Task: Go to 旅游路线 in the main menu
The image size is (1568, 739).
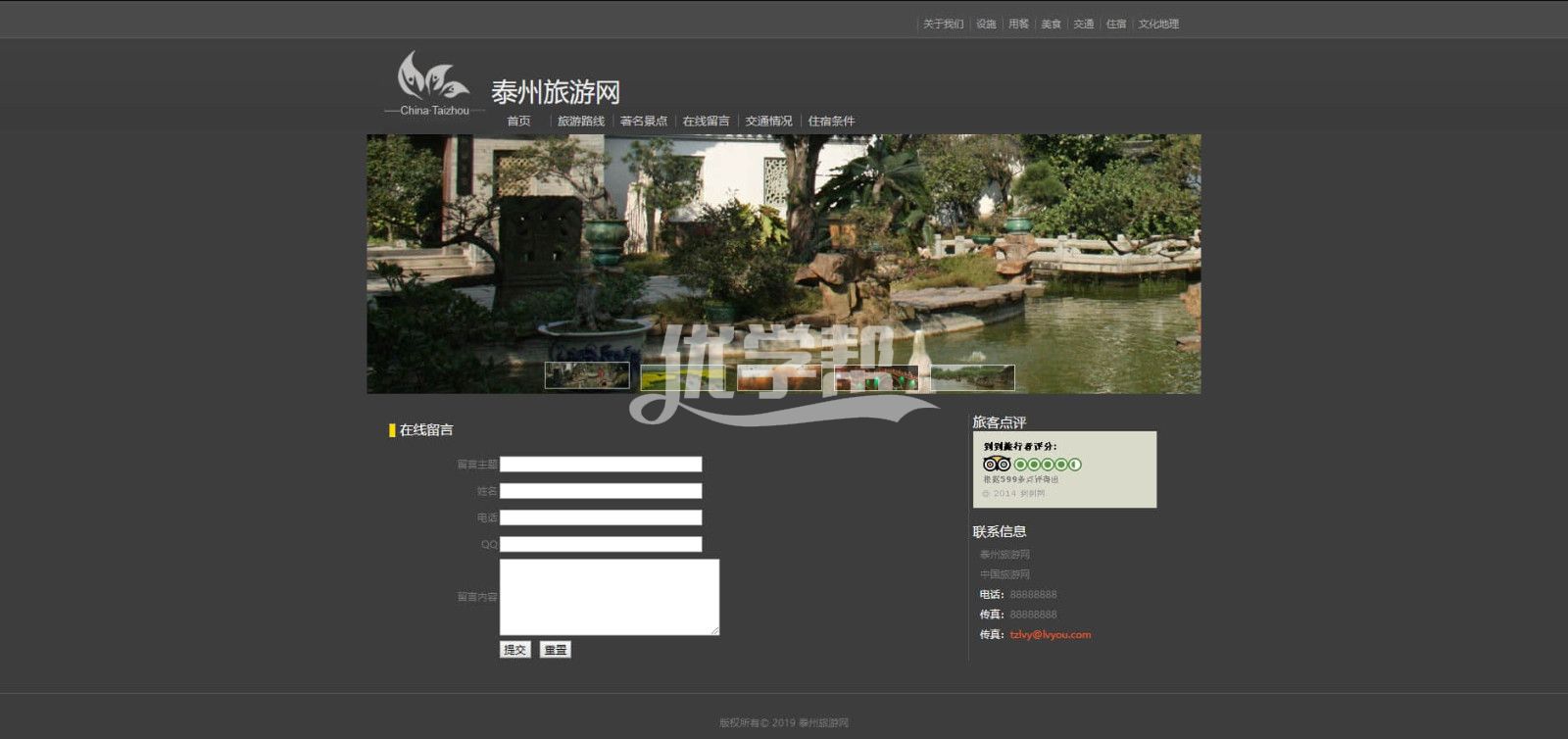Action: tap(580, 122)
